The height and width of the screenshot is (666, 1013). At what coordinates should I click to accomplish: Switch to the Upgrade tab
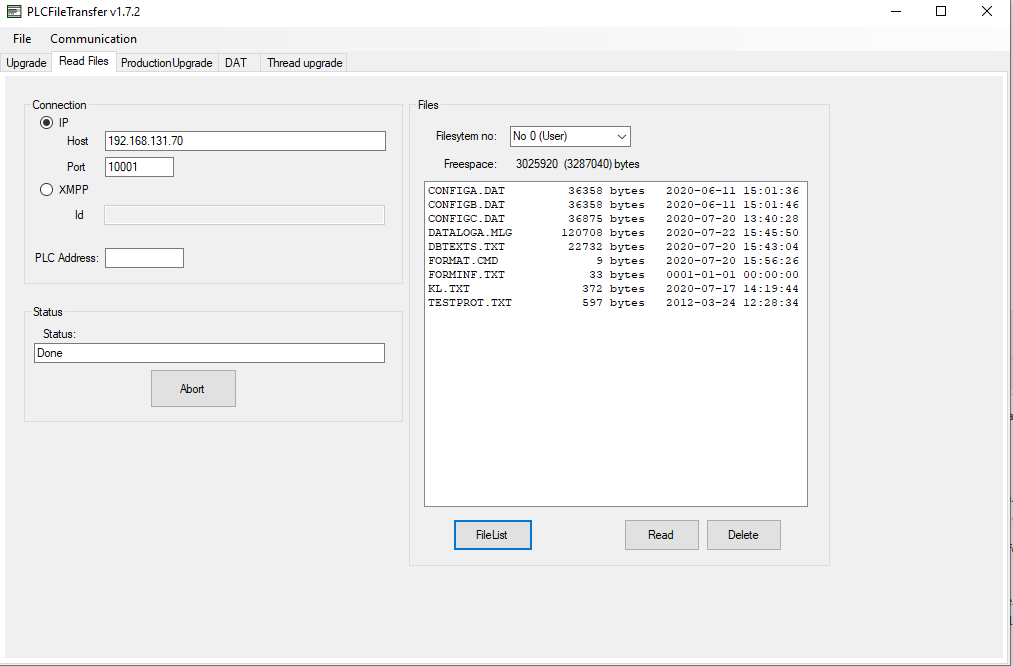click(x=25, y=62)
